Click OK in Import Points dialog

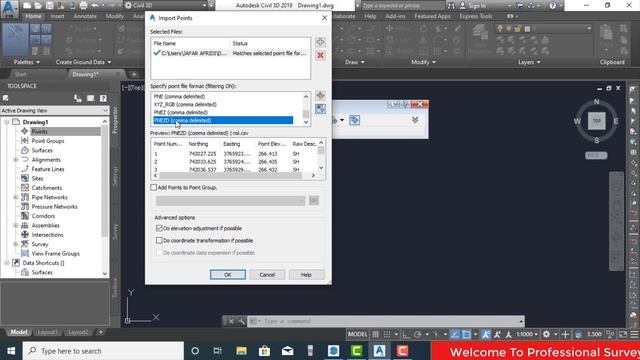[228, 275]
